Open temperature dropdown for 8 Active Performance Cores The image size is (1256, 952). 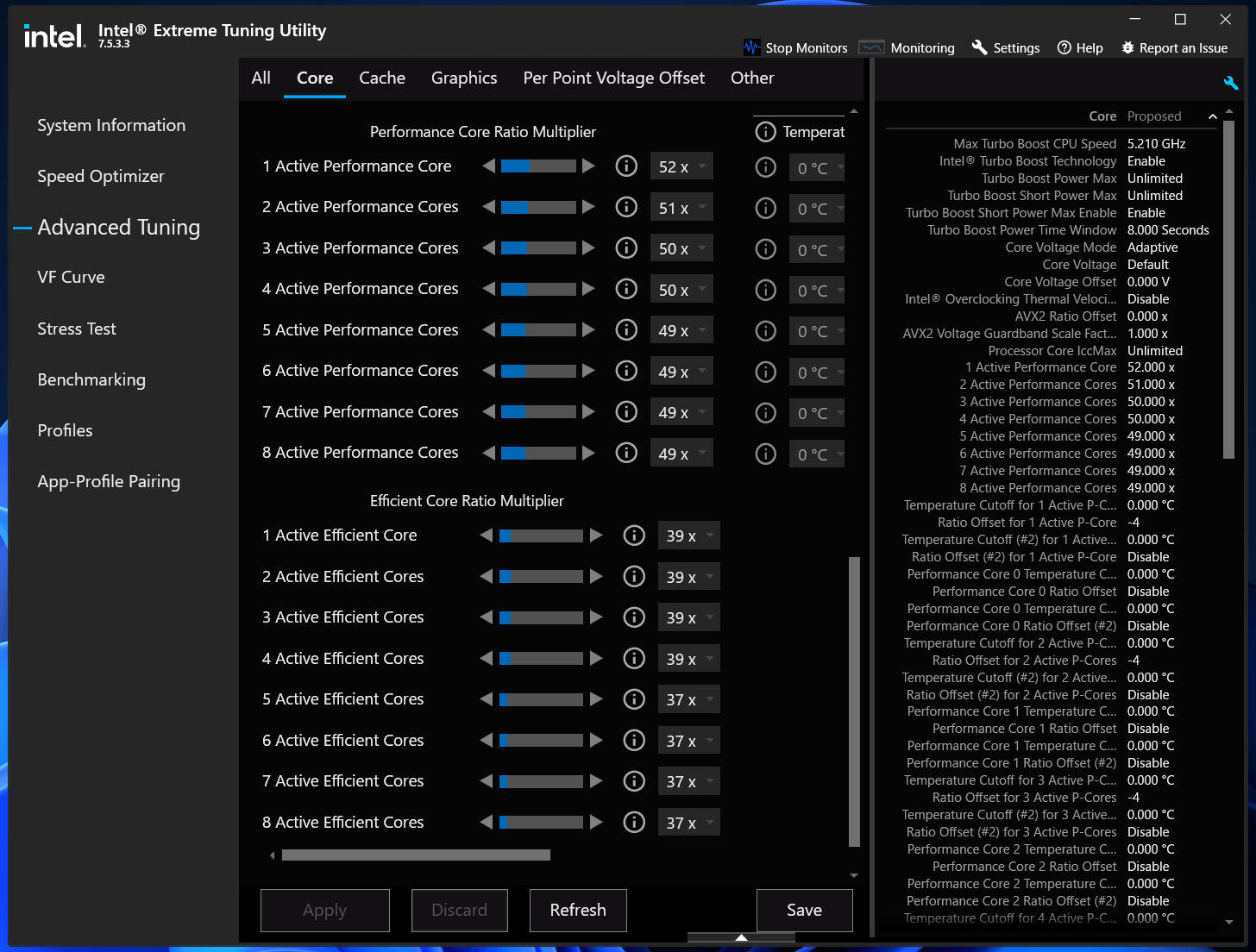[816, 454]
